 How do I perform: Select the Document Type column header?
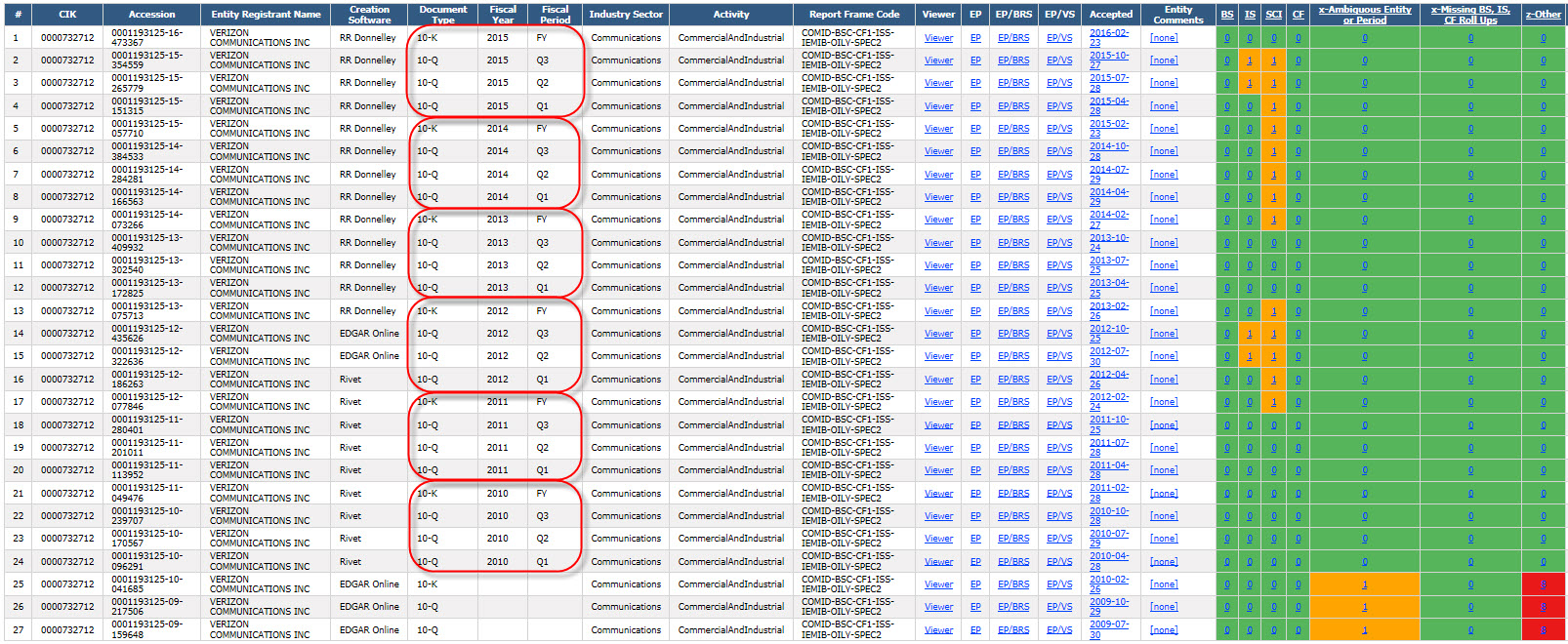tap(443, 15)
